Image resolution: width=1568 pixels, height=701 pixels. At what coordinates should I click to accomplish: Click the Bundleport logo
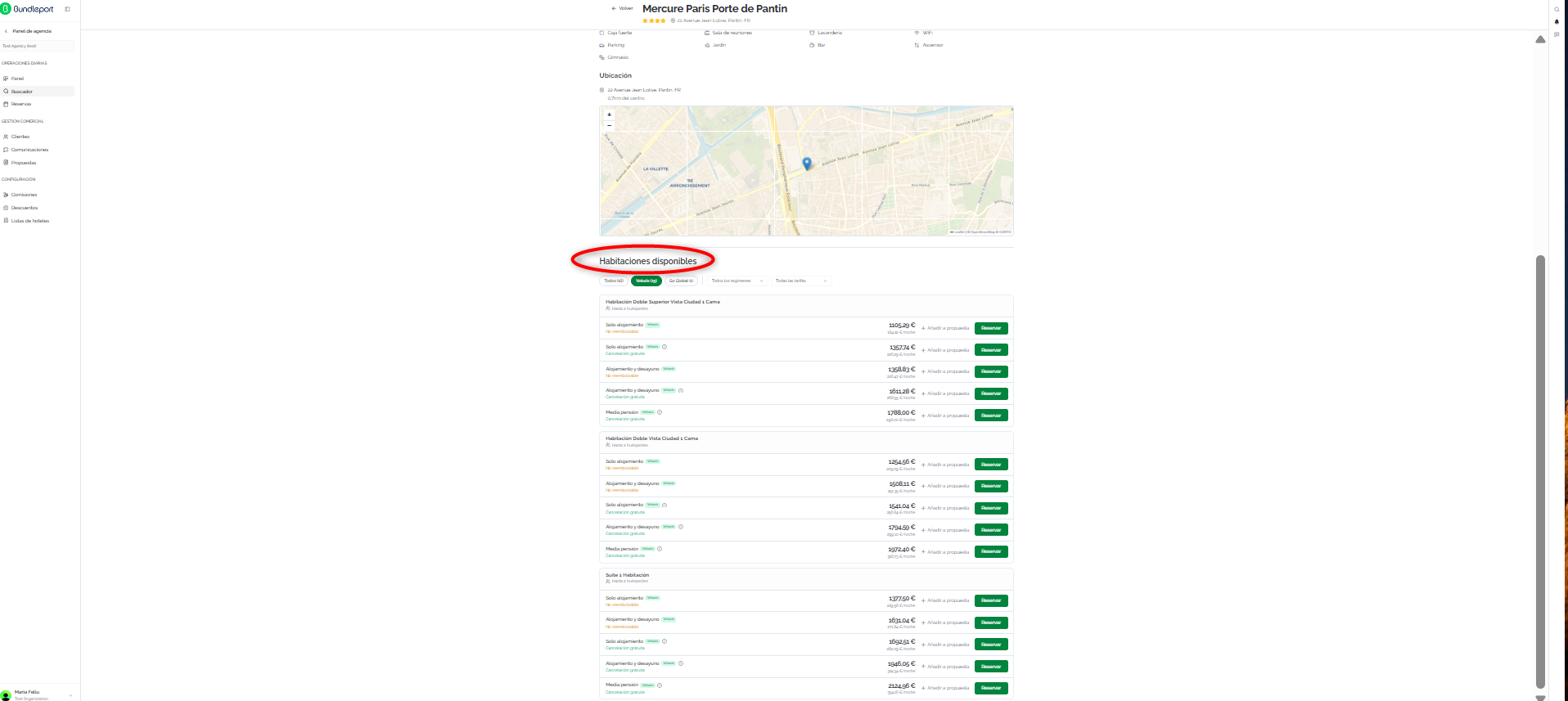[27, 9]
